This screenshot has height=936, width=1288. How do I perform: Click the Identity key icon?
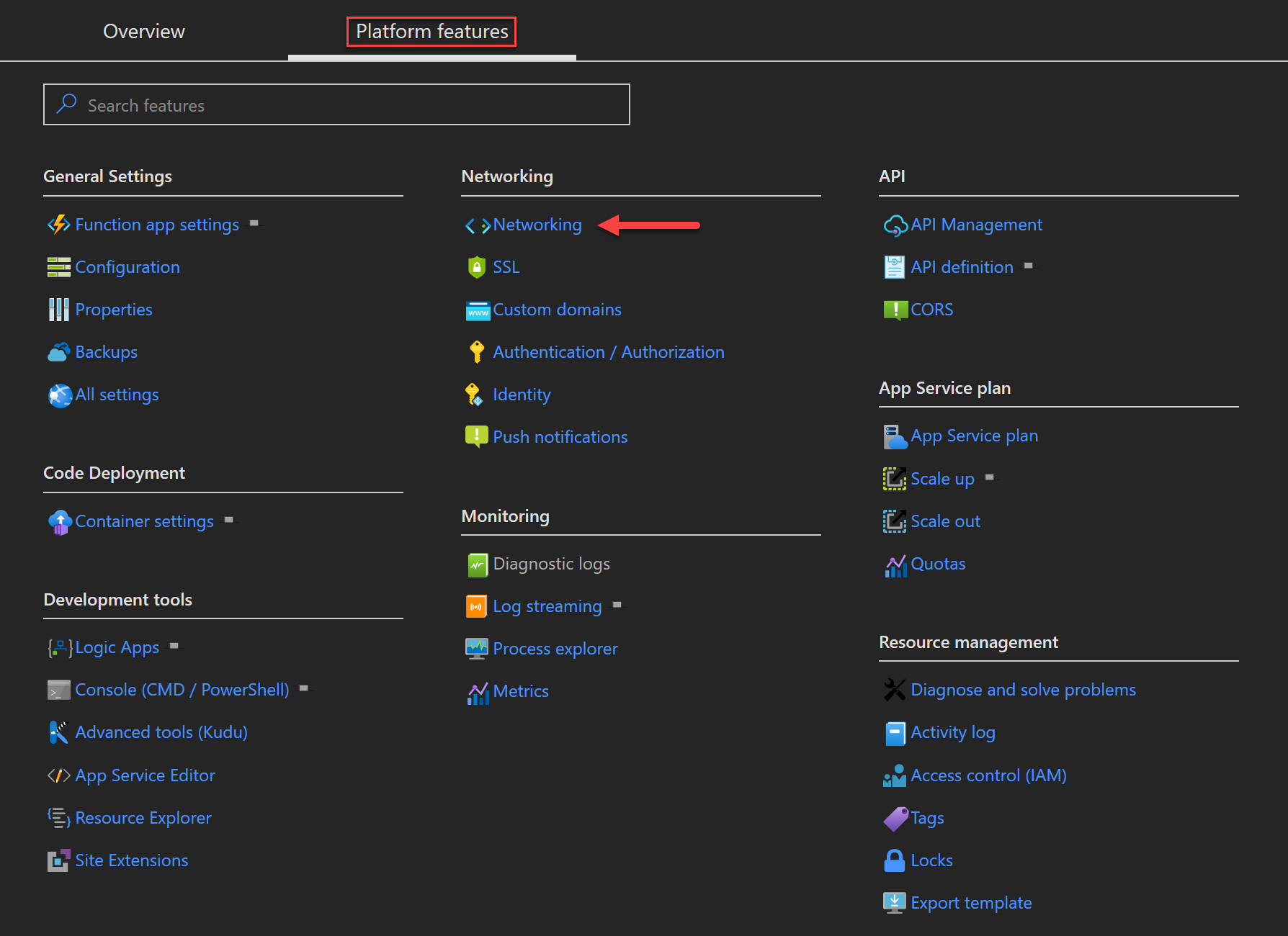click(474, 395)
